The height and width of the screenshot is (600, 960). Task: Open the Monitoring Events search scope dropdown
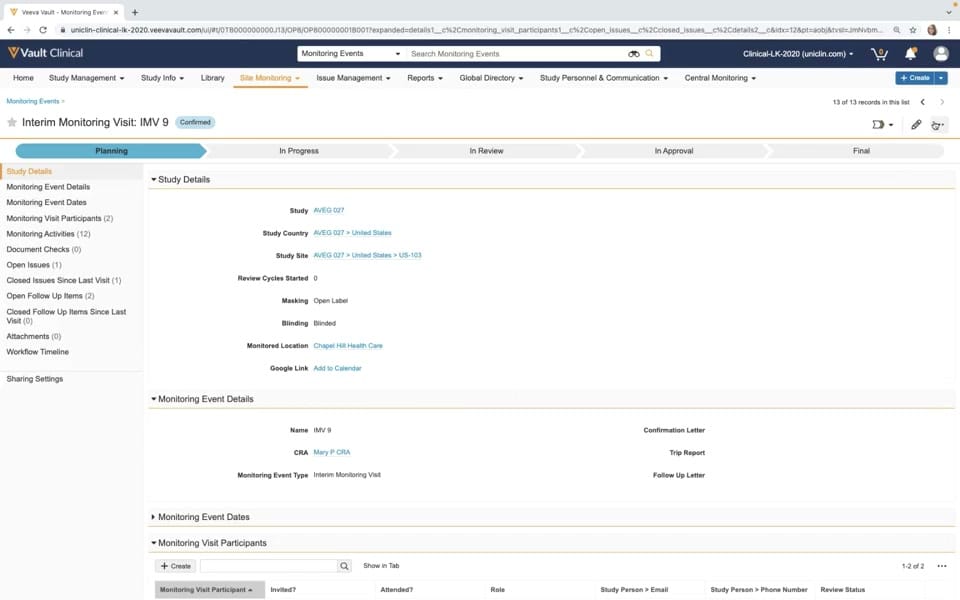[351, 54]
